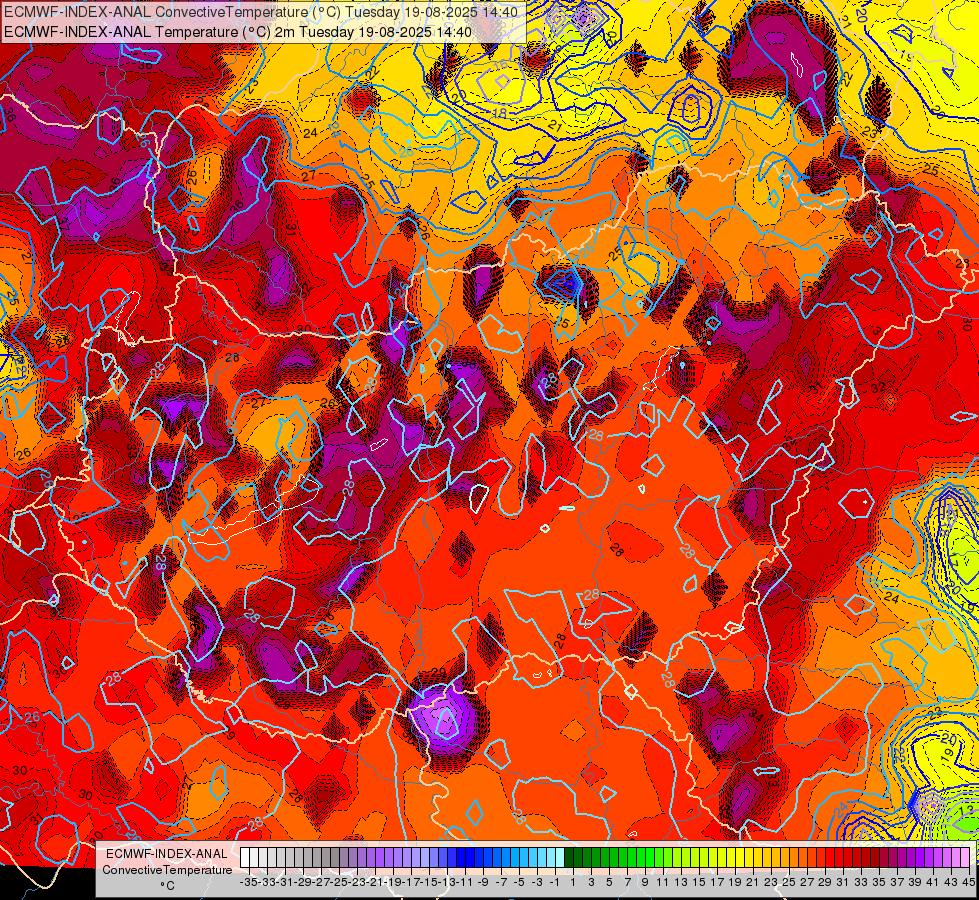Pick the orange legend swatch above value 25
This screenshot has height=900, width=979.
(786, 858)
